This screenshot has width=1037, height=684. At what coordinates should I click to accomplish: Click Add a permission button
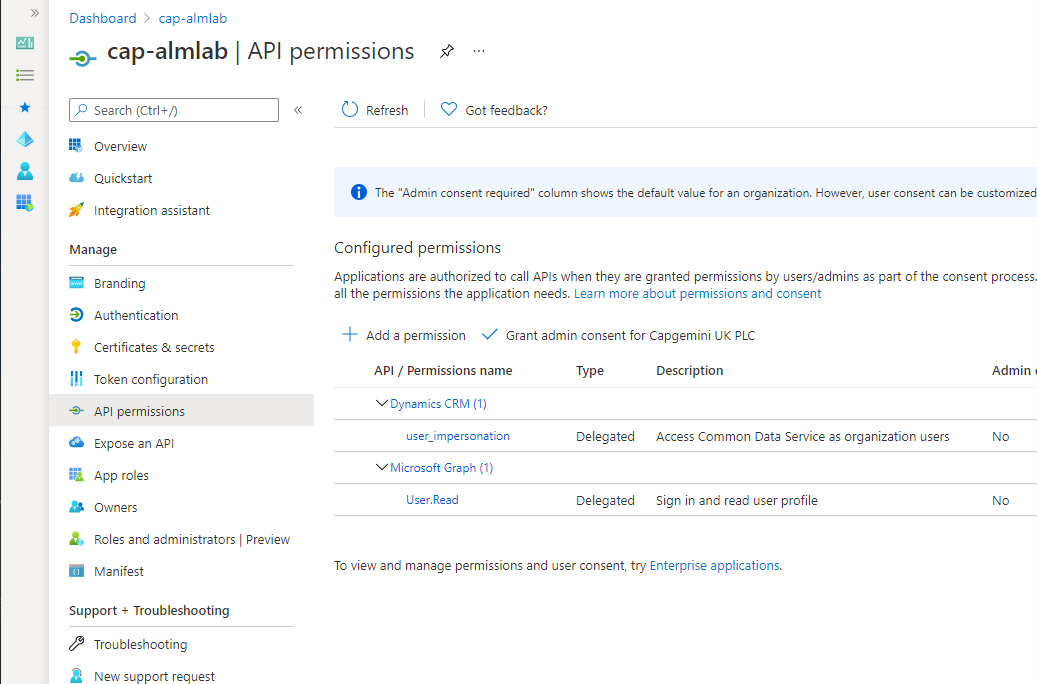[403, 335]
